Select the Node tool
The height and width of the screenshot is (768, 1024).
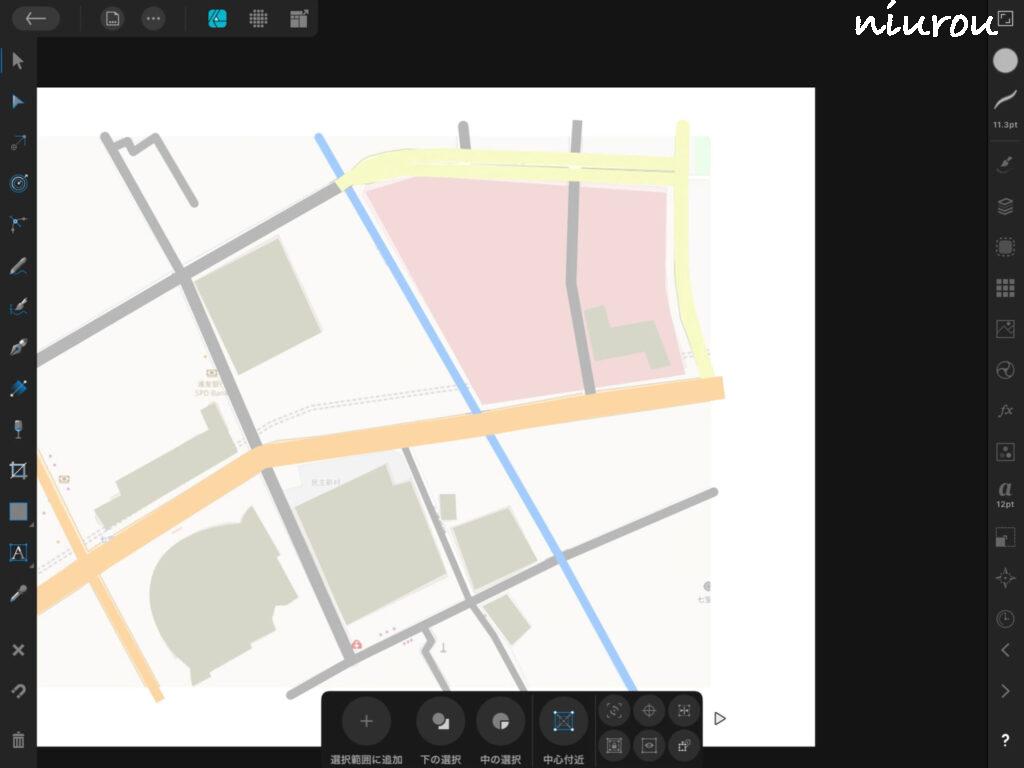click(18, 102)
